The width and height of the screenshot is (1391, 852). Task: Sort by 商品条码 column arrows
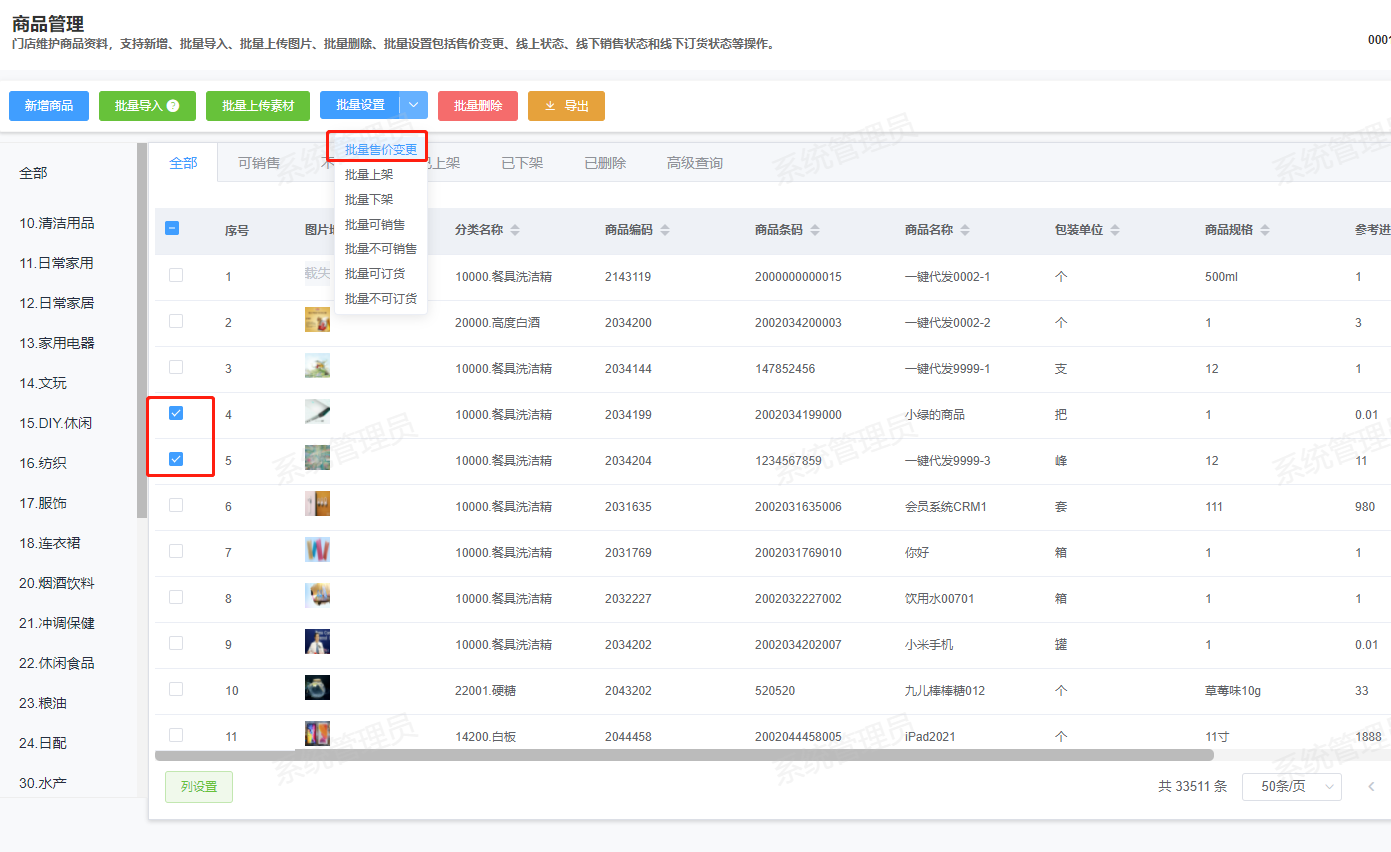tap(815, 230)
